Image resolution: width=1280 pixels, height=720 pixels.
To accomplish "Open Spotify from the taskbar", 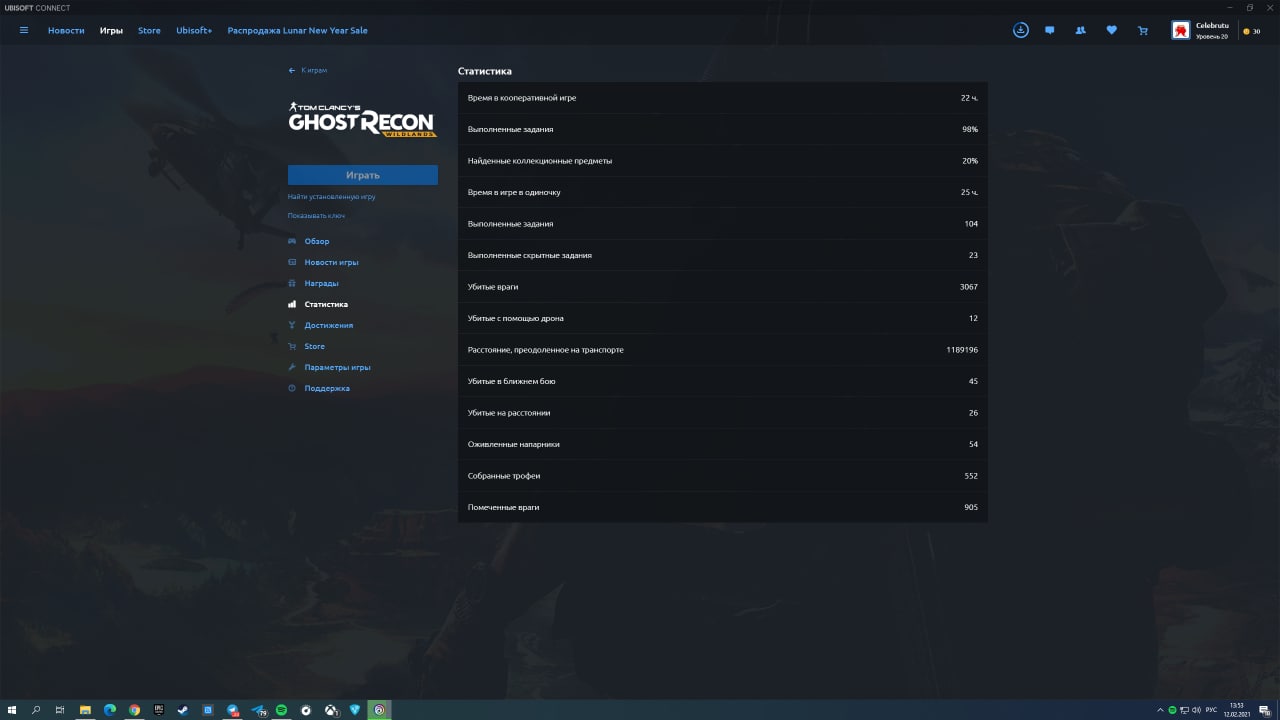I will pos(281,710).
